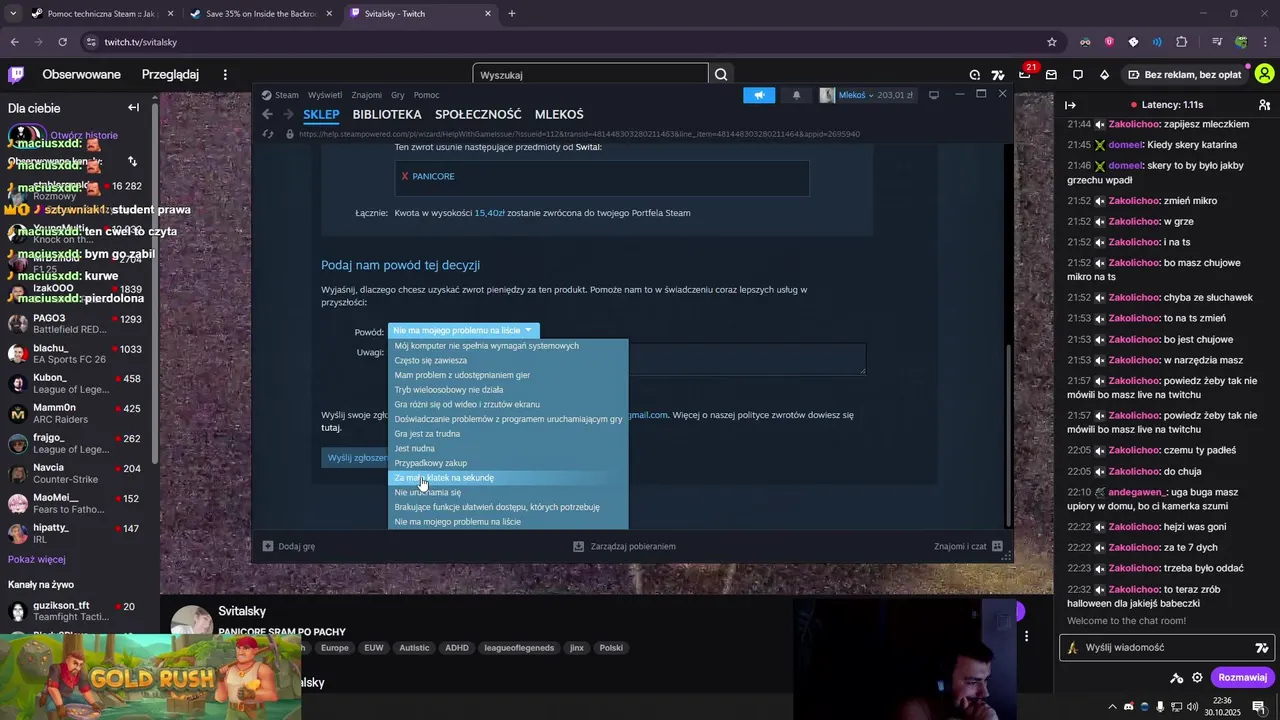Image resolution: width=1280 pixels, height=720 pixels.
Task: Open the Navcia channel in sidebar
Action: (75, 473)
